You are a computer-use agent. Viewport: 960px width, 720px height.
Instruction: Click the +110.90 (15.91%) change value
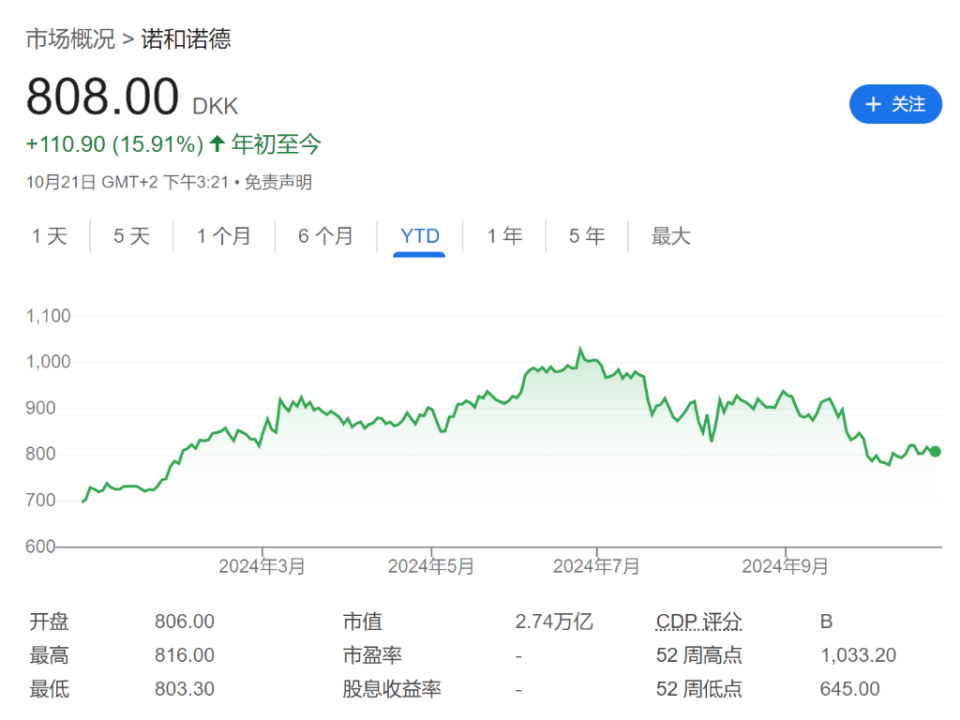[114, 144]
